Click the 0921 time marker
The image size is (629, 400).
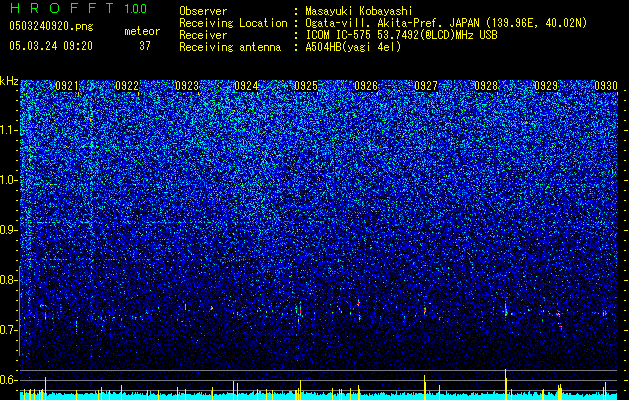coord(67,86)
